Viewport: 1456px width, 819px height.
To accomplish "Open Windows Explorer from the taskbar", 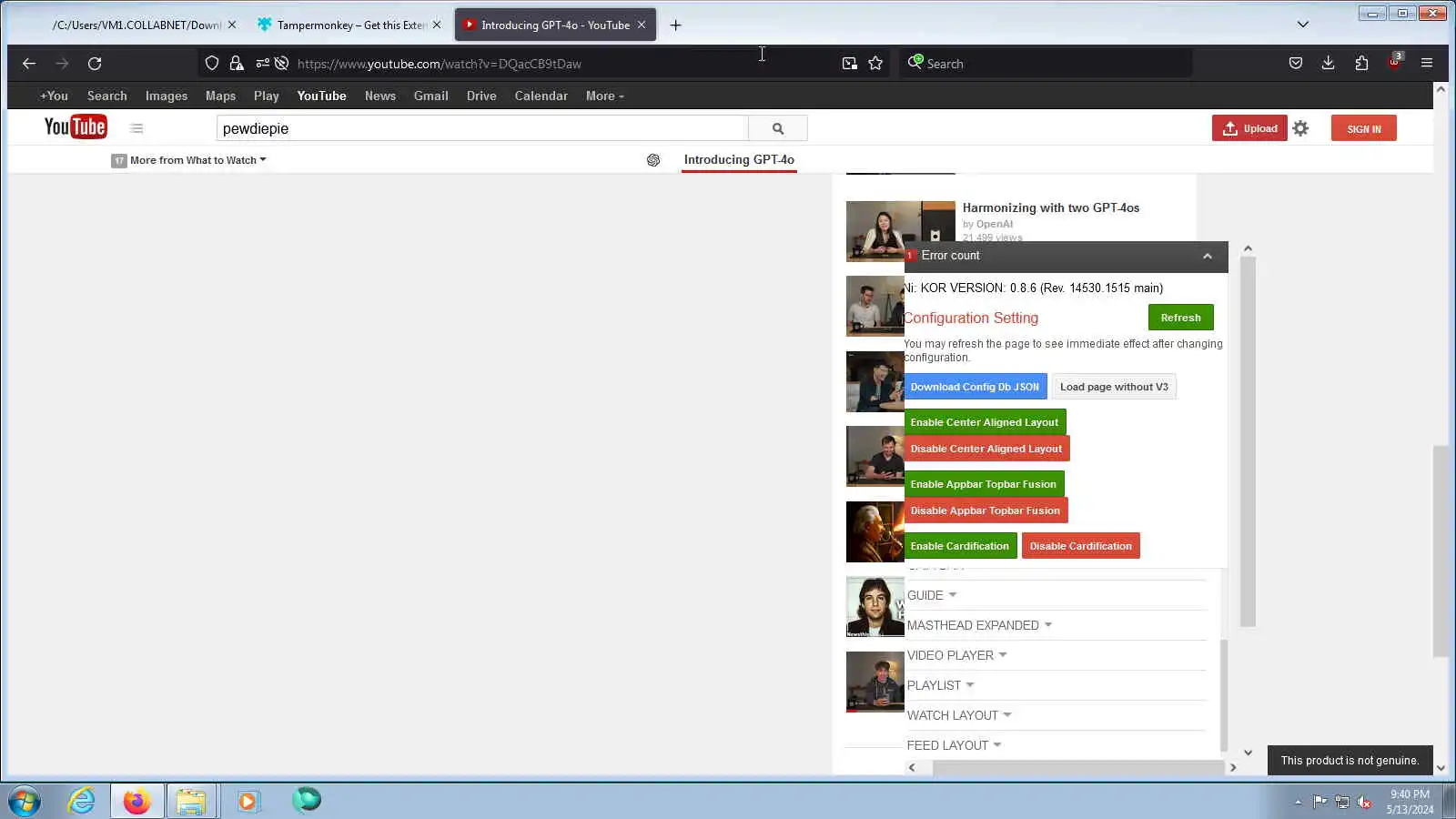I will [191, 801].
